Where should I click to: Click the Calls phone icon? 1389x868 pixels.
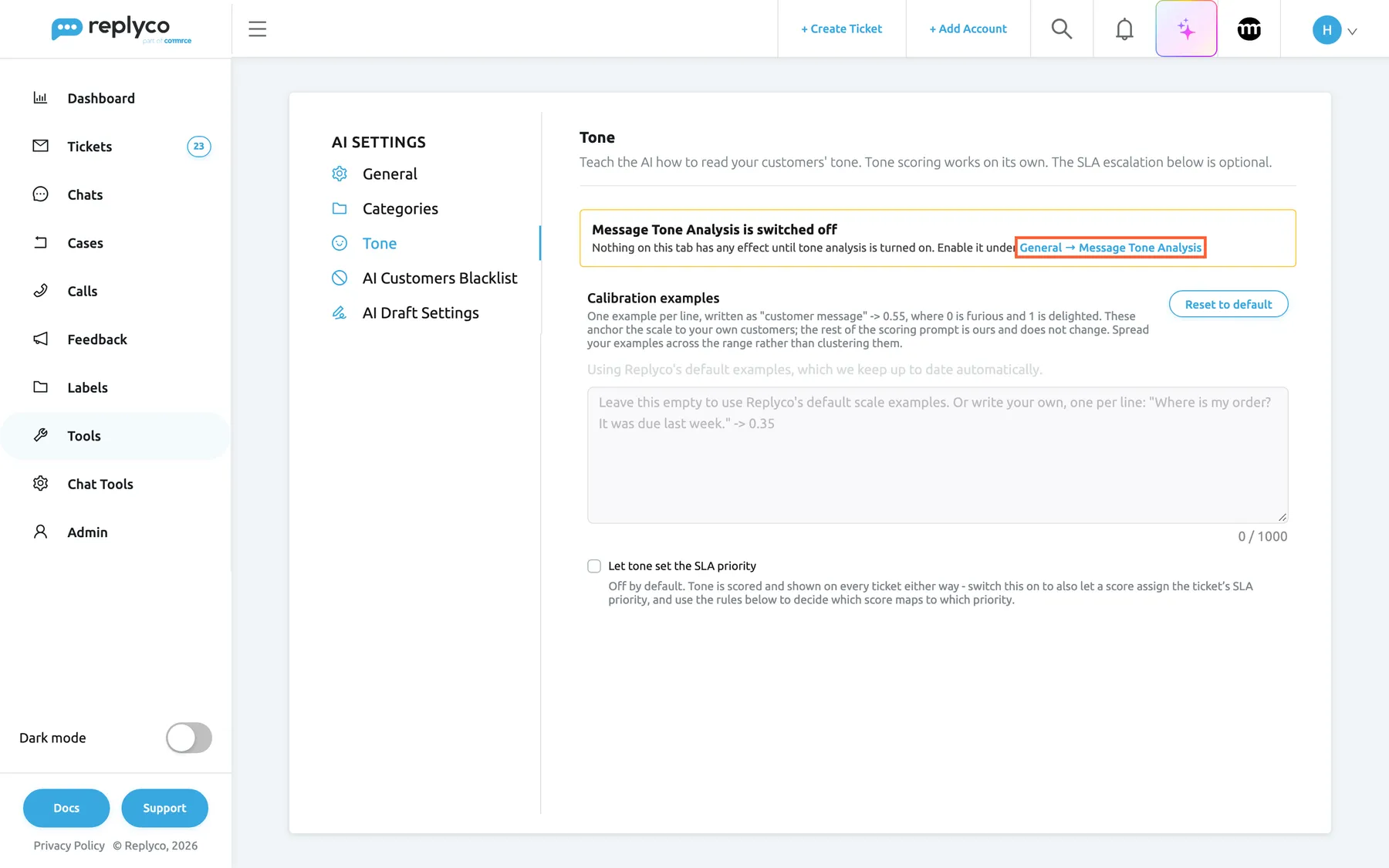[40, 291]
